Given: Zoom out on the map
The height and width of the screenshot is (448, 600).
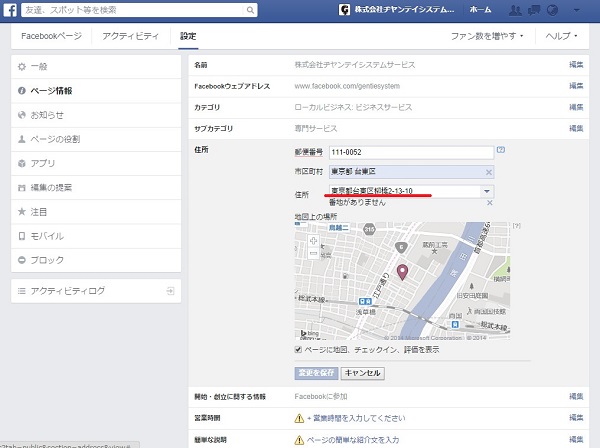Looking at the screenshot, I should pos(313,253).
